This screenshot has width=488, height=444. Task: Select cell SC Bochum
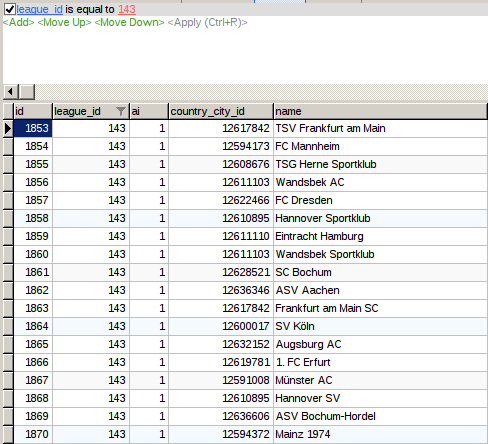(380, 272)
